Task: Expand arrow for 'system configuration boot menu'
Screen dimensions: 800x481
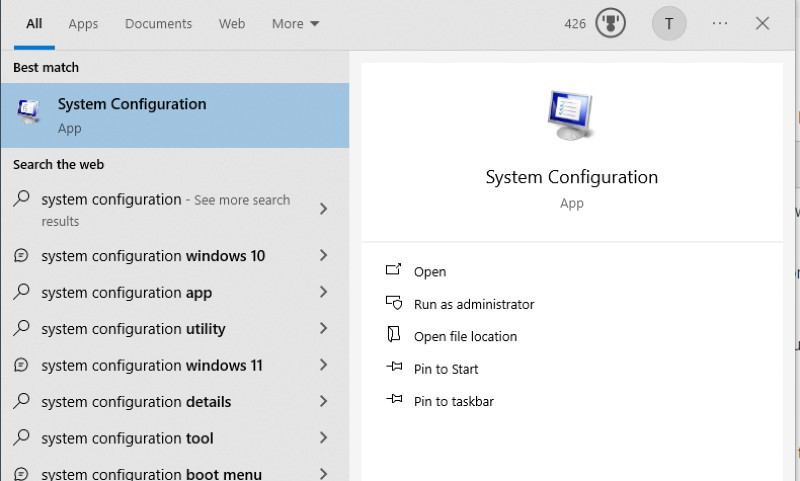Action: [323, 474]
